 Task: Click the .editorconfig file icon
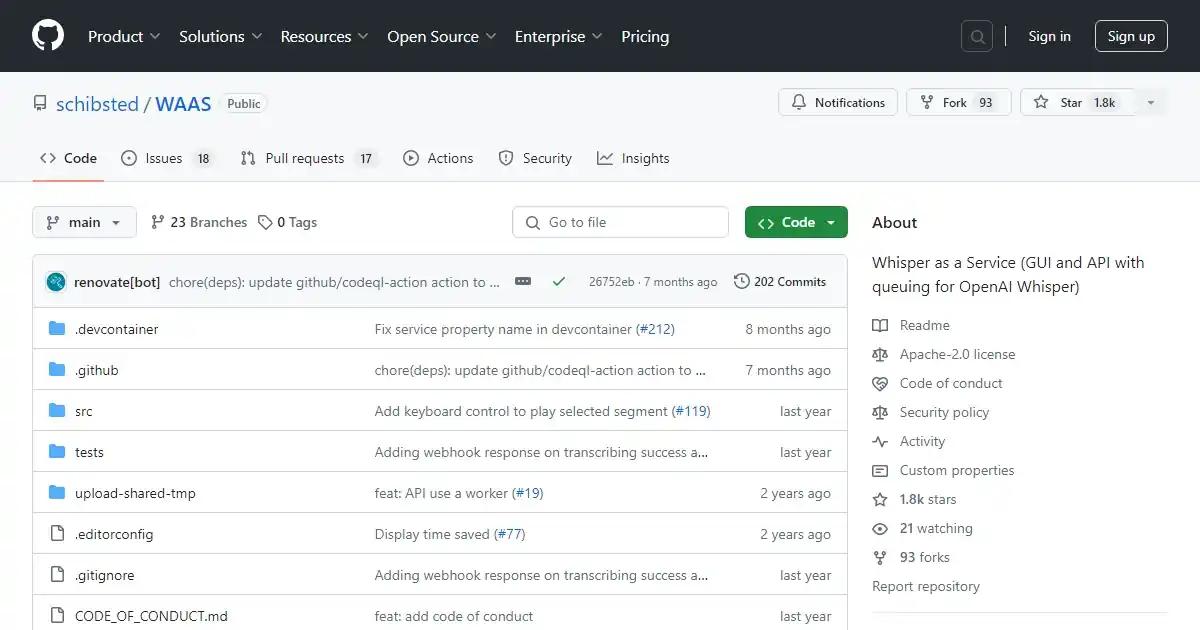point(57,534)
